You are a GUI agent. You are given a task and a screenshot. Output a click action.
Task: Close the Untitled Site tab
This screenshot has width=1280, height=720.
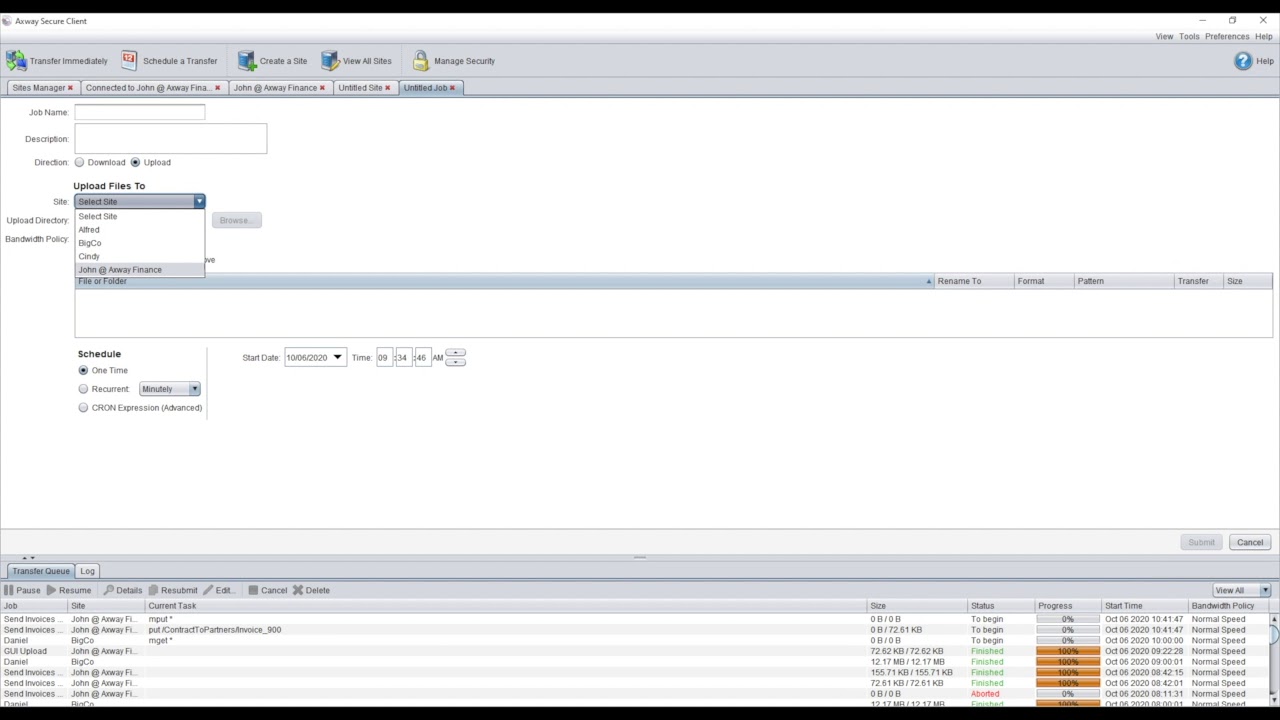coord(388,88)
